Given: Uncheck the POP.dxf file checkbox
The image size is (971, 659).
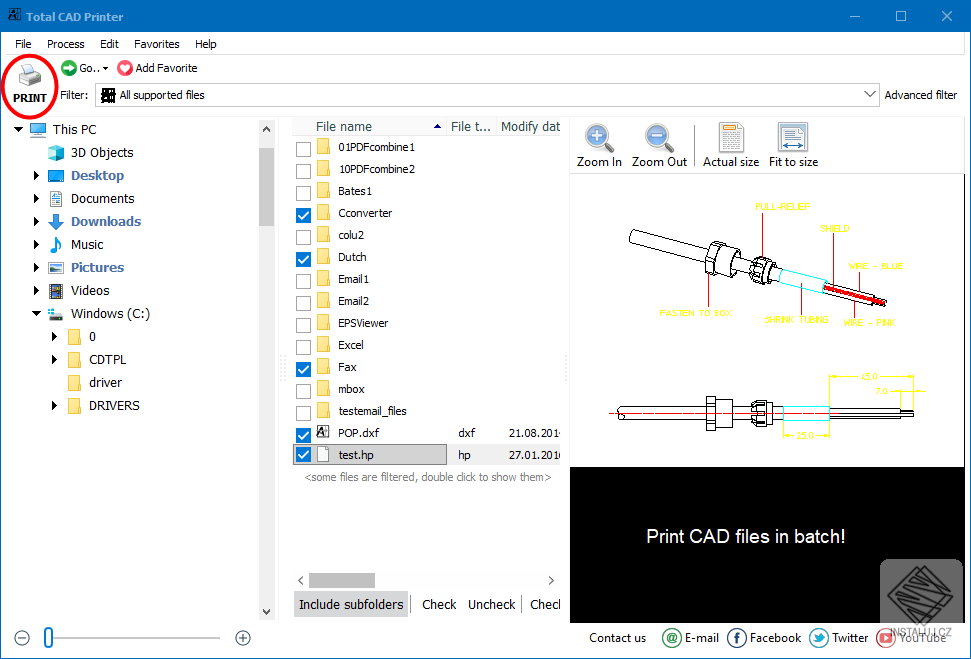Looking at the screenshot, I should [x=303, y=434].
